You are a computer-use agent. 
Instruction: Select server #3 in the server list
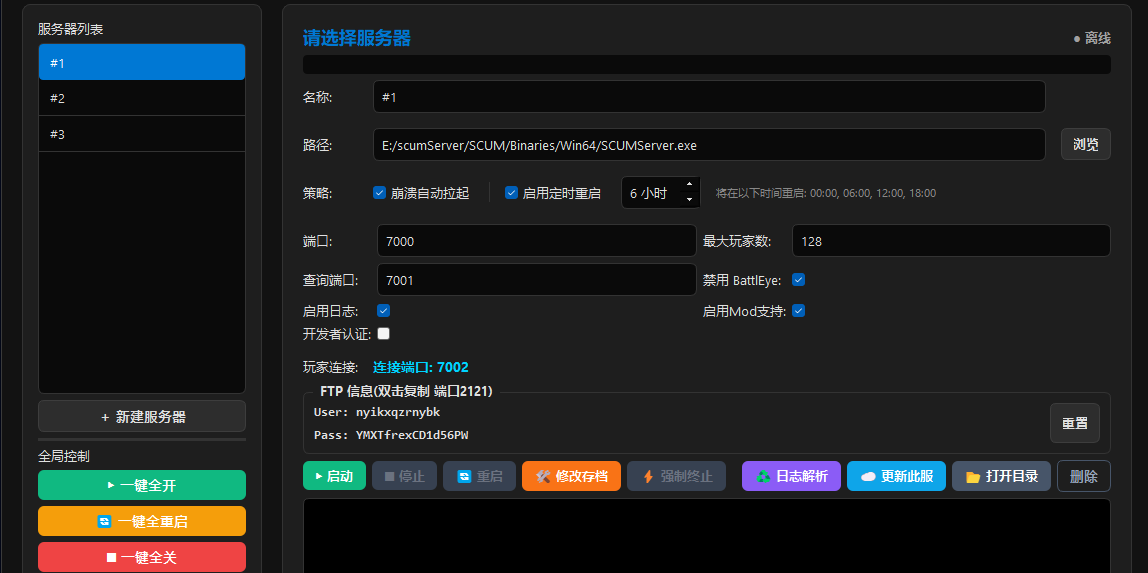[x=142, y=134]
